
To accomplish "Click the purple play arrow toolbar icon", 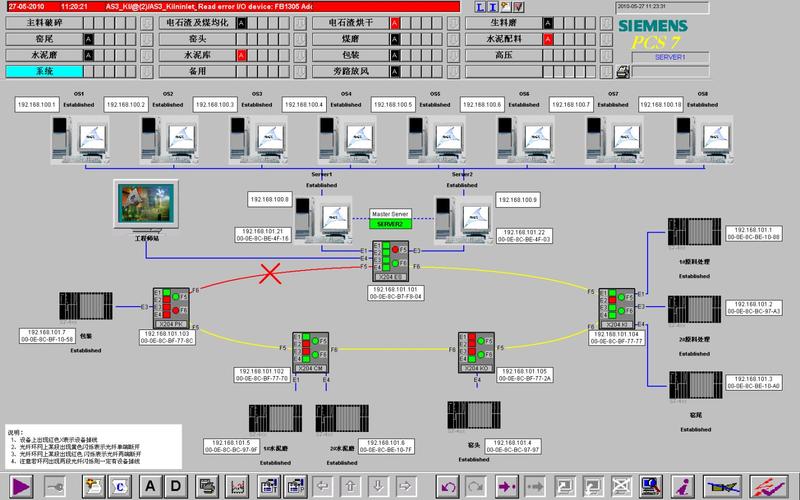I will (21, 486).
